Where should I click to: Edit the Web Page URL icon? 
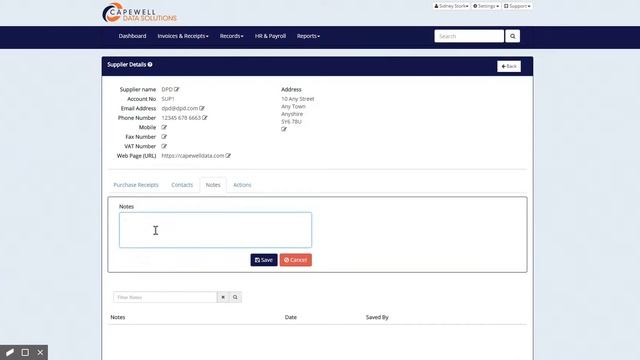click(x=228, y=156)
